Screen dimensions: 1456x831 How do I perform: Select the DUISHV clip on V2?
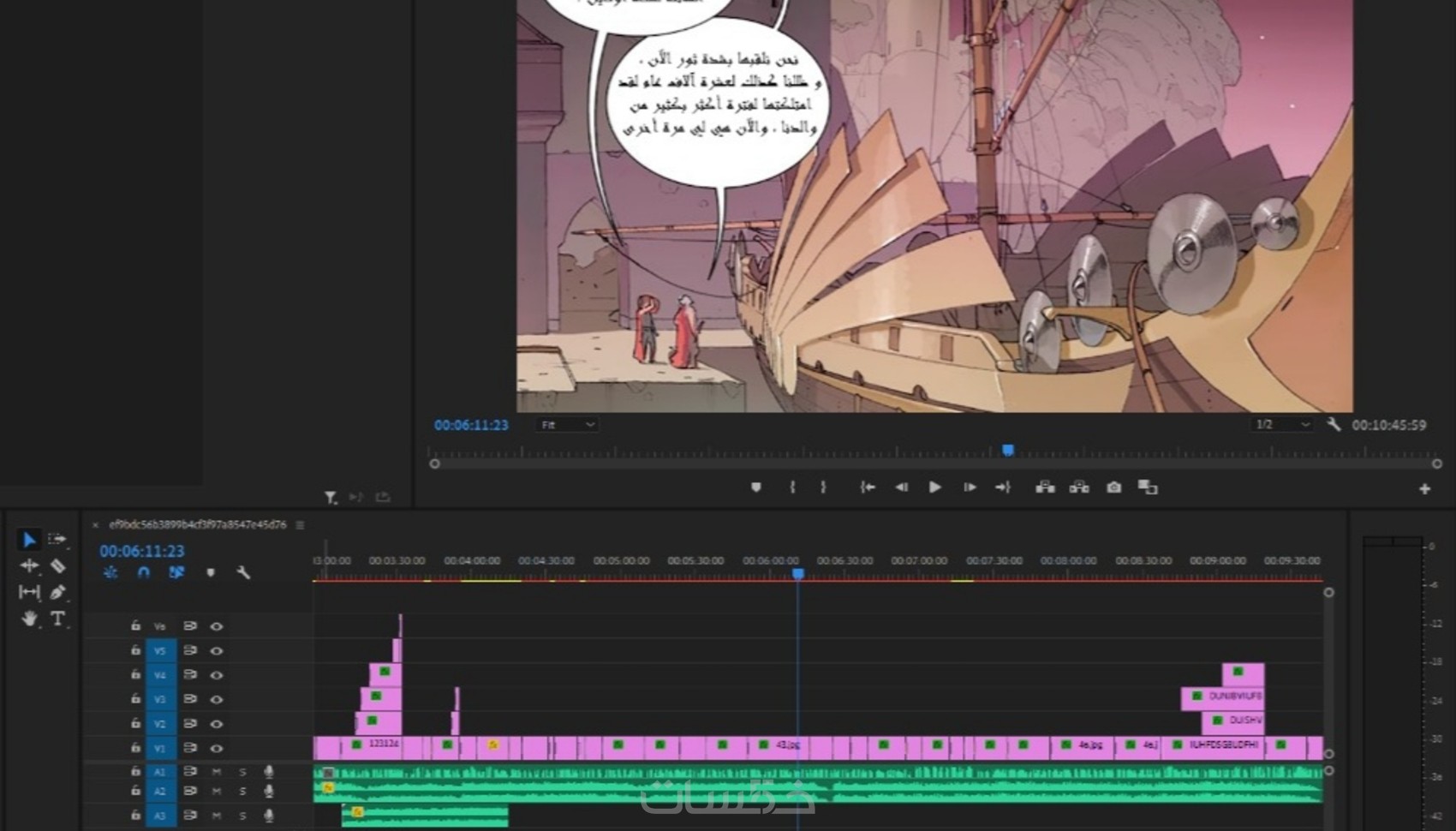(1233, 722)
